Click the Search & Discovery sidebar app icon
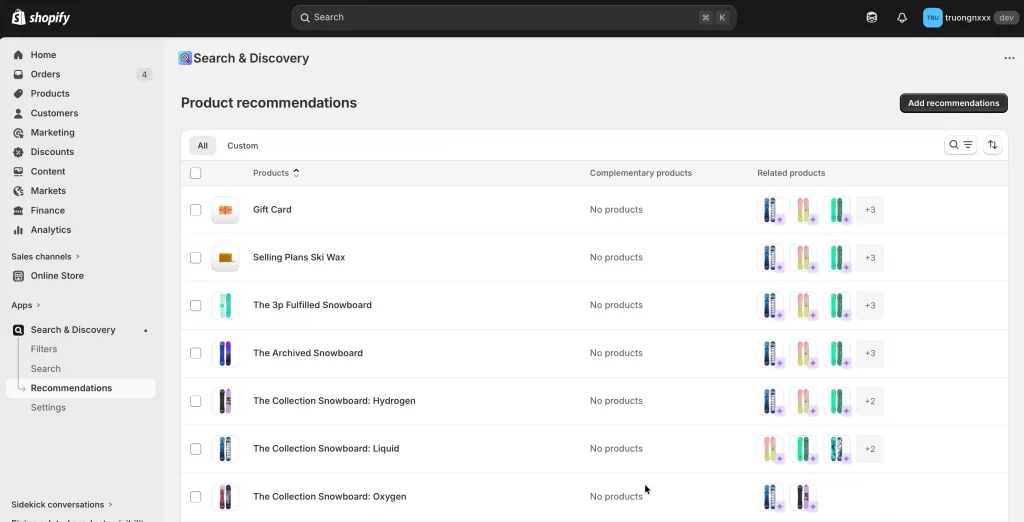1024x522 pixels. click(18, 330)
